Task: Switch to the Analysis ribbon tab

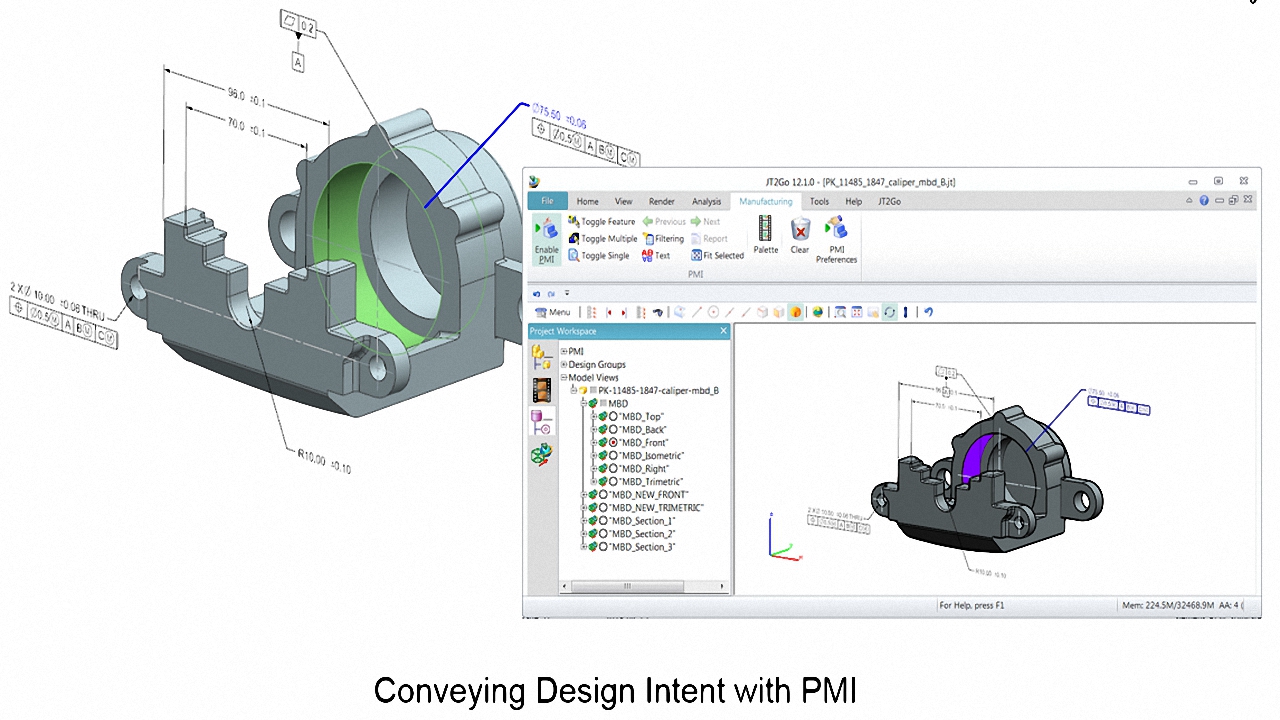Action: [705, 201]
